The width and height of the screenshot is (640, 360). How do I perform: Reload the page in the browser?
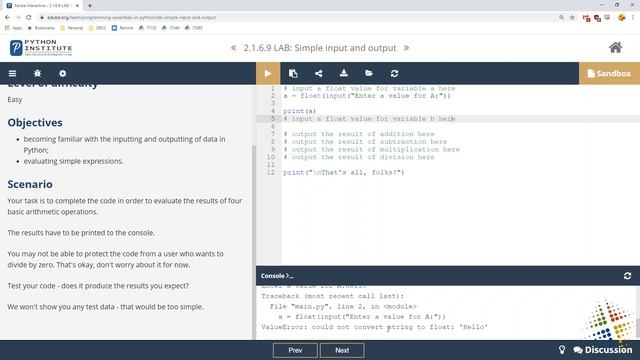click(x=29, y=18)
